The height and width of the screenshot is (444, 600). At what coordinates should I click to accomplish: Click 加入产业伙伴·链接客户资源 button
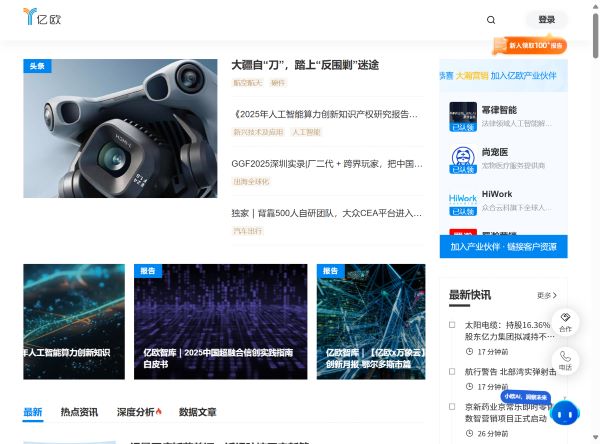pos(504,246)
